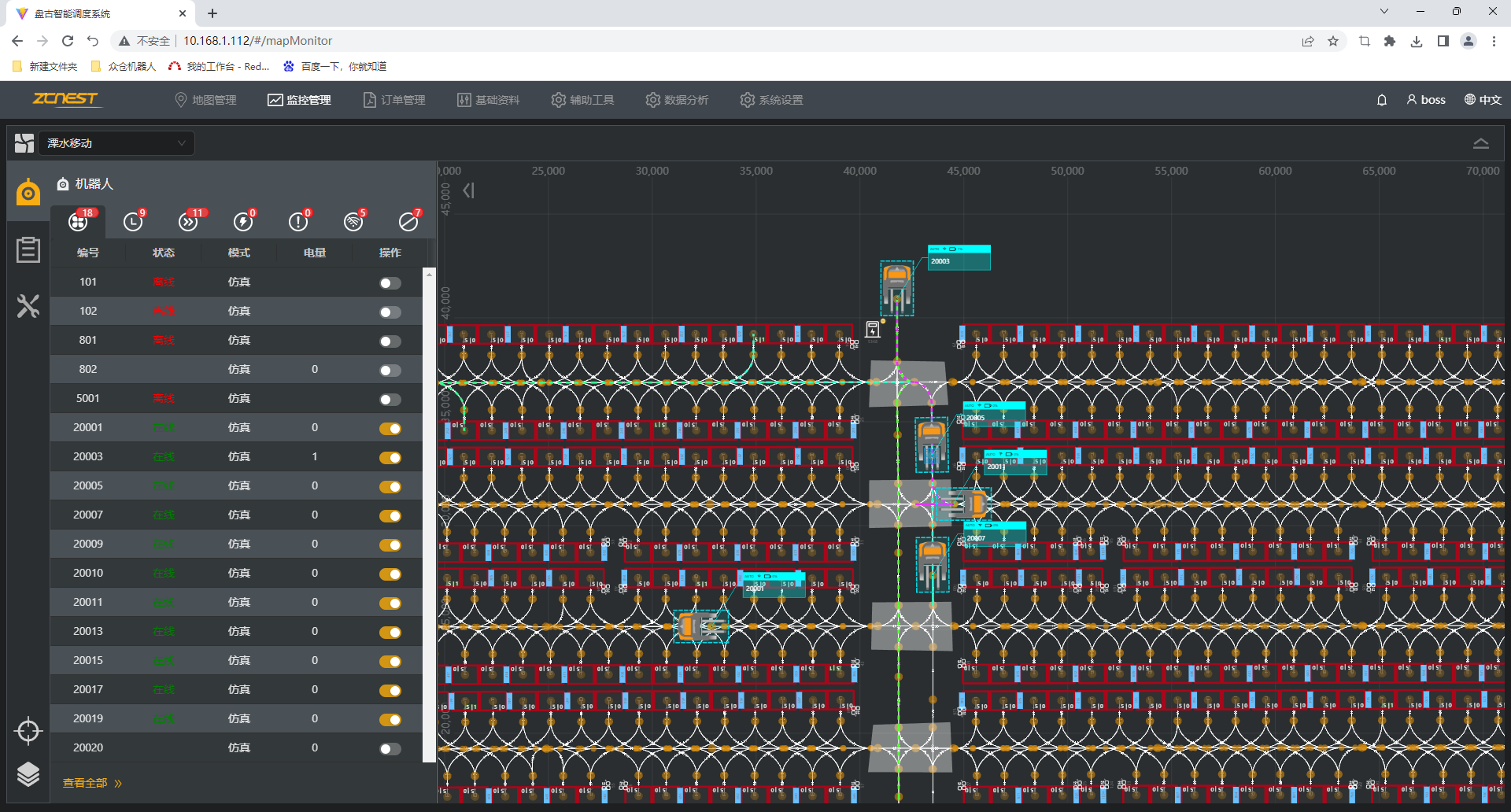The image size is (1511, 812).
Task: Open 辅助工具 menu
Action: coord(583,100)
